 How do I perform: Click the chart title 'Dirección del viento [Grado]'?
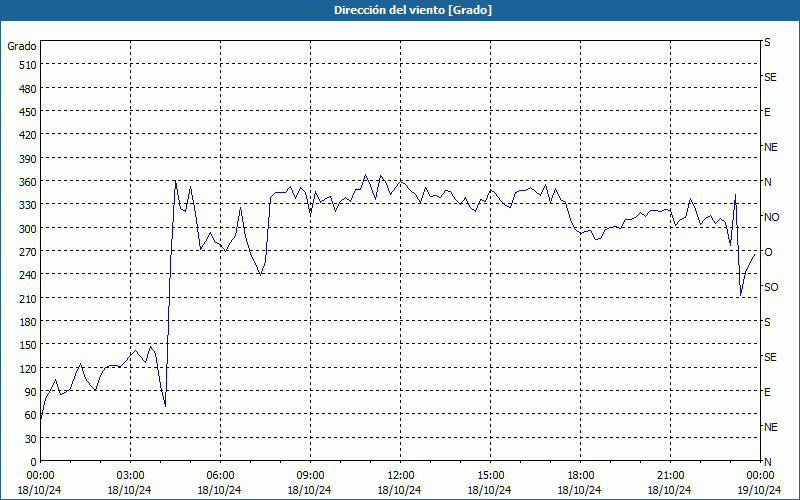click(x=413, y=10)
